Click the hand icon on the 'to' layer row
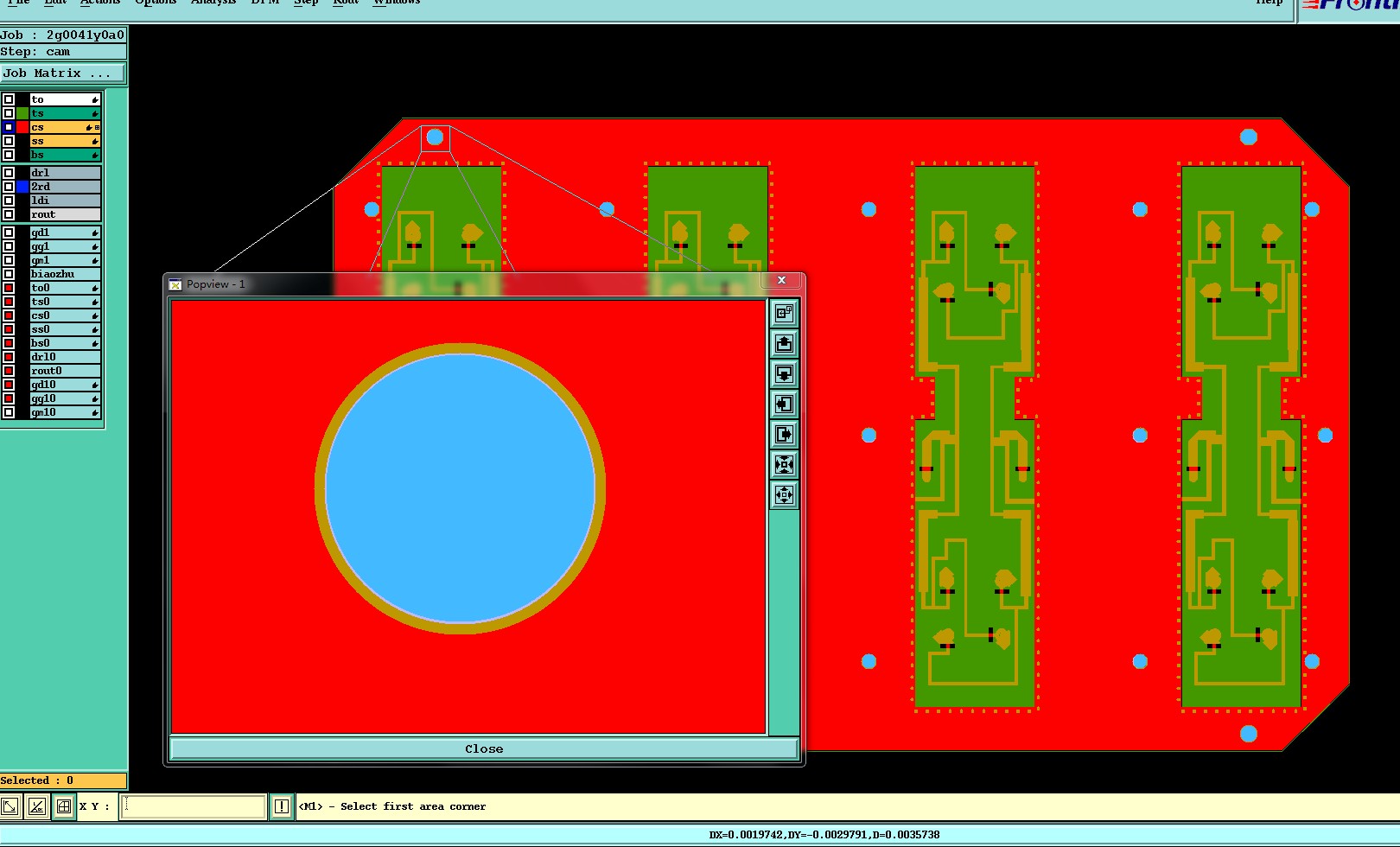1400x847 pixels. [95, 99]
